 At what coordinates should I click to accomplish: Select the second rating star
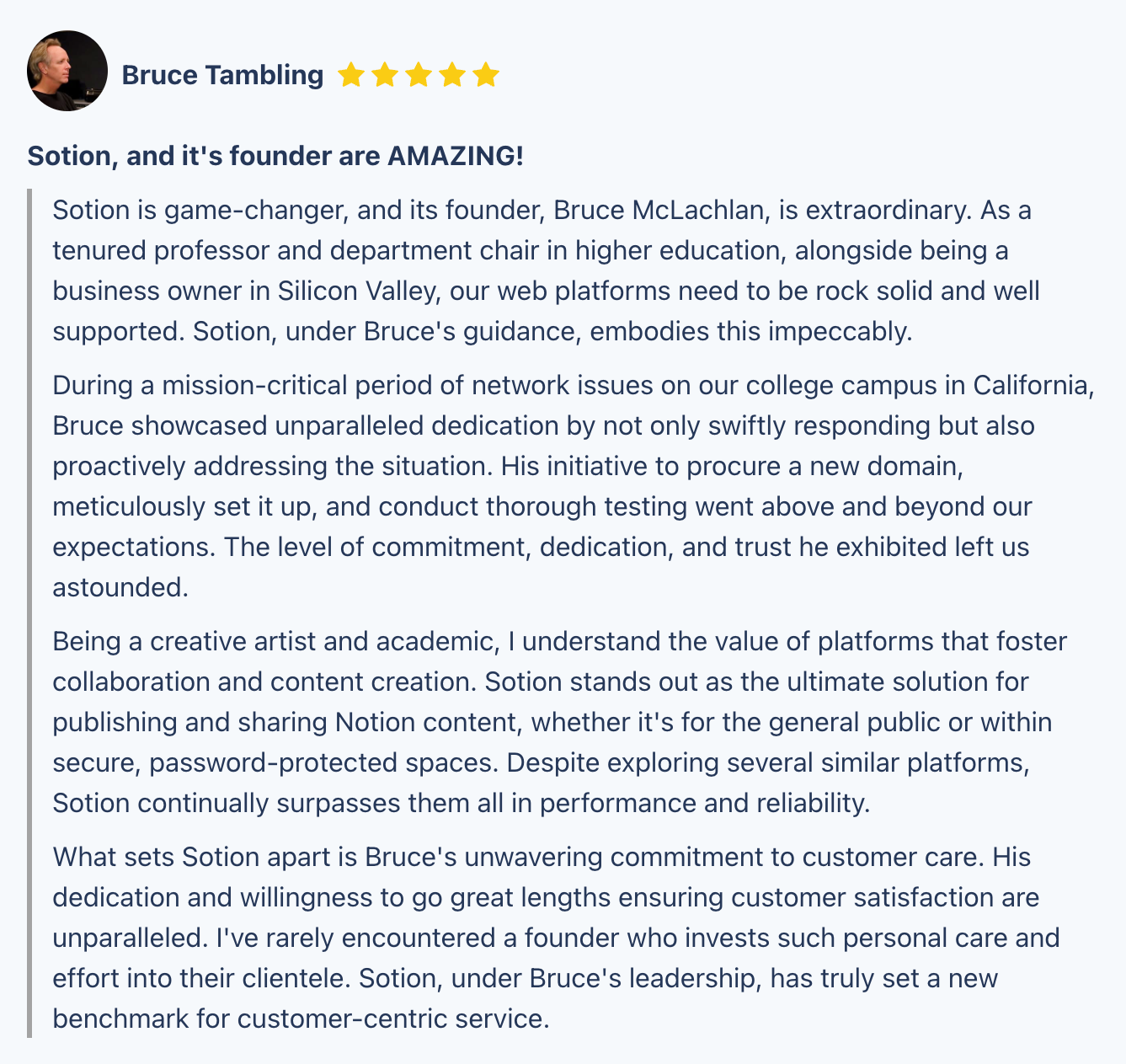385,76
